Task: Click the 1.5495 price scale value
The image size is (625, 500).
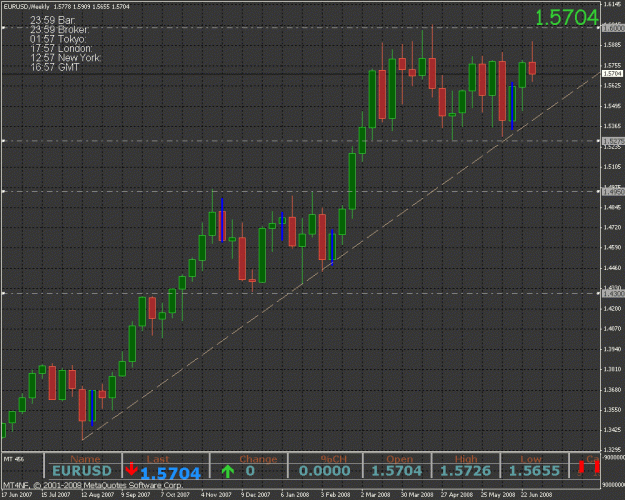Action: [x=612, y=106]
